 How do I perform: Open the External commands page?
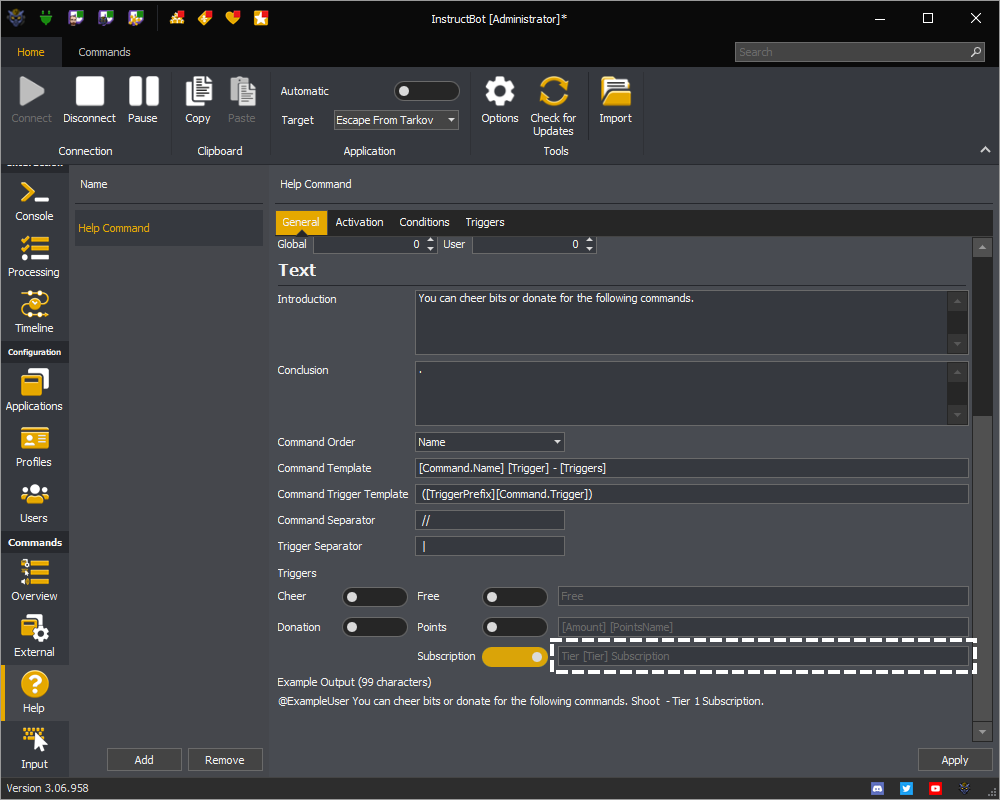click(34, 636)
